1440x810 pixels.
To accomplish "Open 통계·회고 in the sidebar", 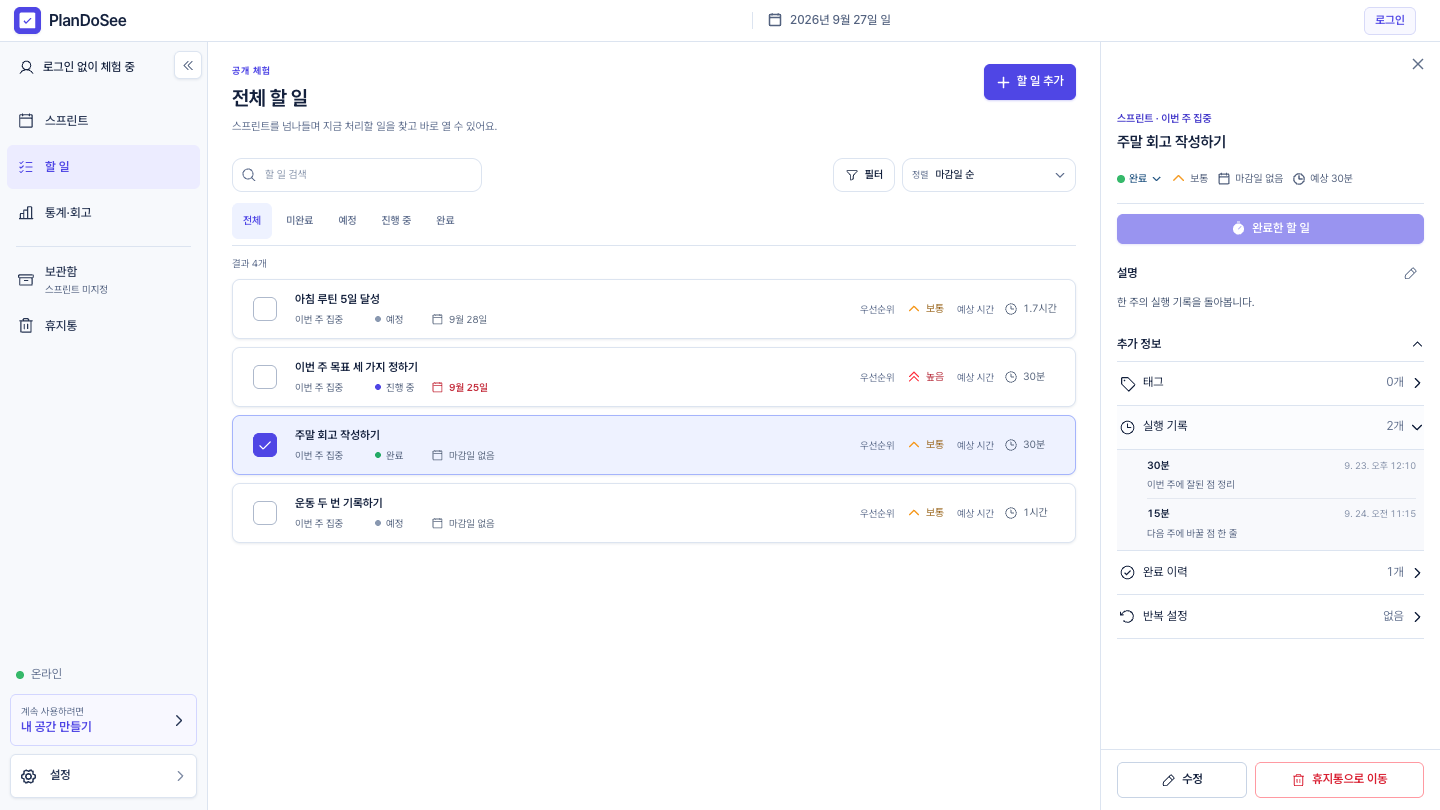I will tap(103, 213).
